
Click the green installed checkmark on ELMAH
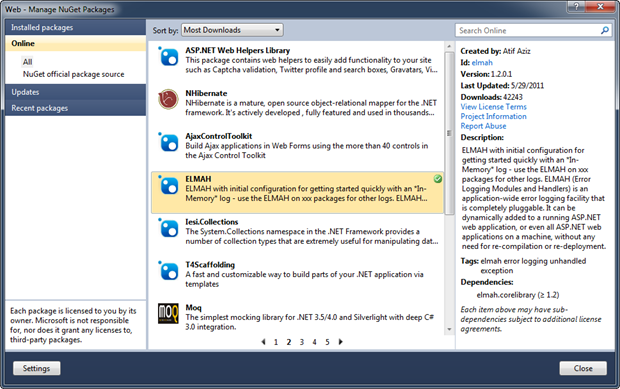pos(437,179)
